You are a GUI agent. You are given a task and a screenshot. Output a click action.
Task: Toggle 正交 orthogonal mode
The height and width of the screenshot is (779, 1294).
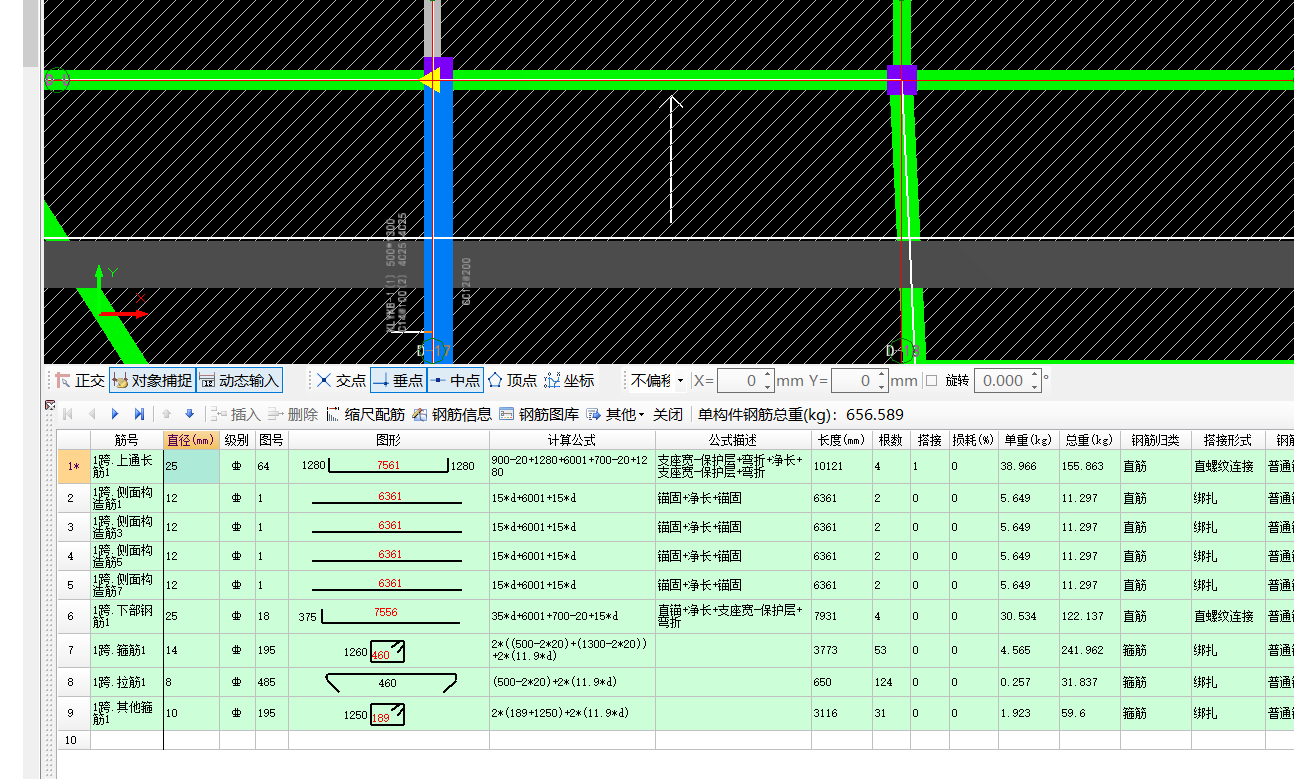pyautogui.click(x=79, y=381)
